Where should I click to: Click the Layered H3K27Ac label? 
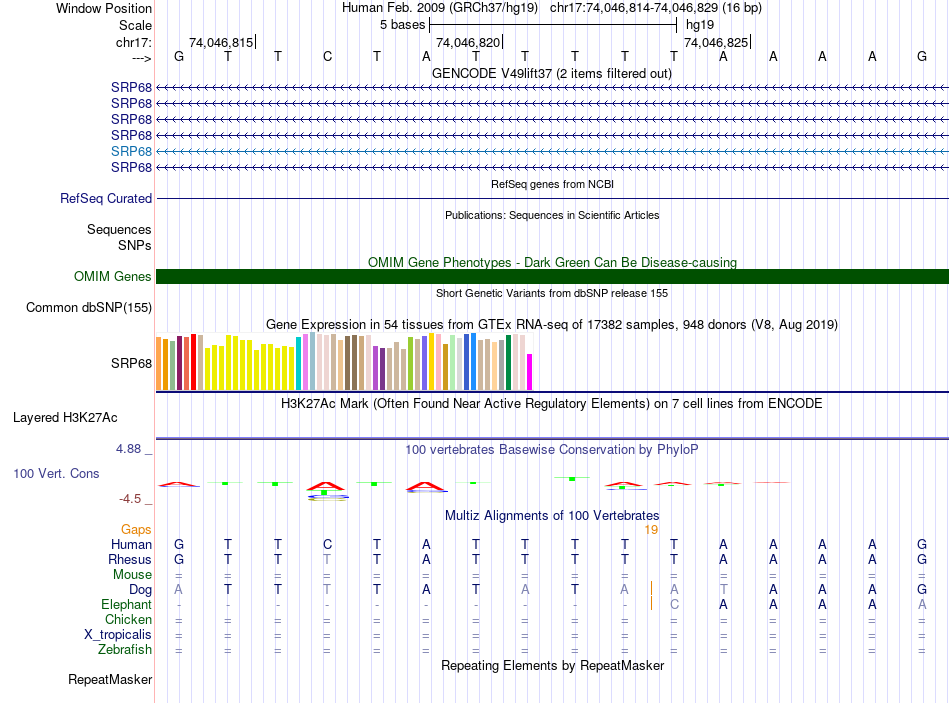(x=65, y=418)
